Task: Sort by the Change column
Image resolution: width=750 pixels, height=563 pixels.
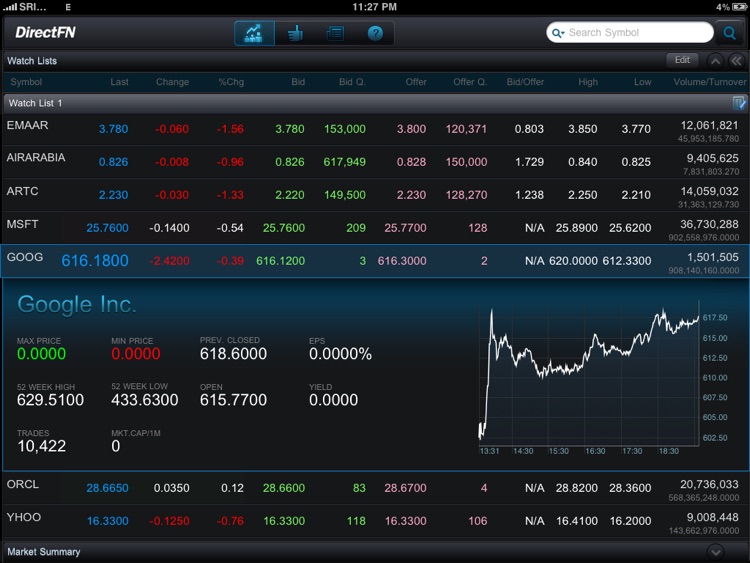Action: pyautogui.click(x=172, y=82)
